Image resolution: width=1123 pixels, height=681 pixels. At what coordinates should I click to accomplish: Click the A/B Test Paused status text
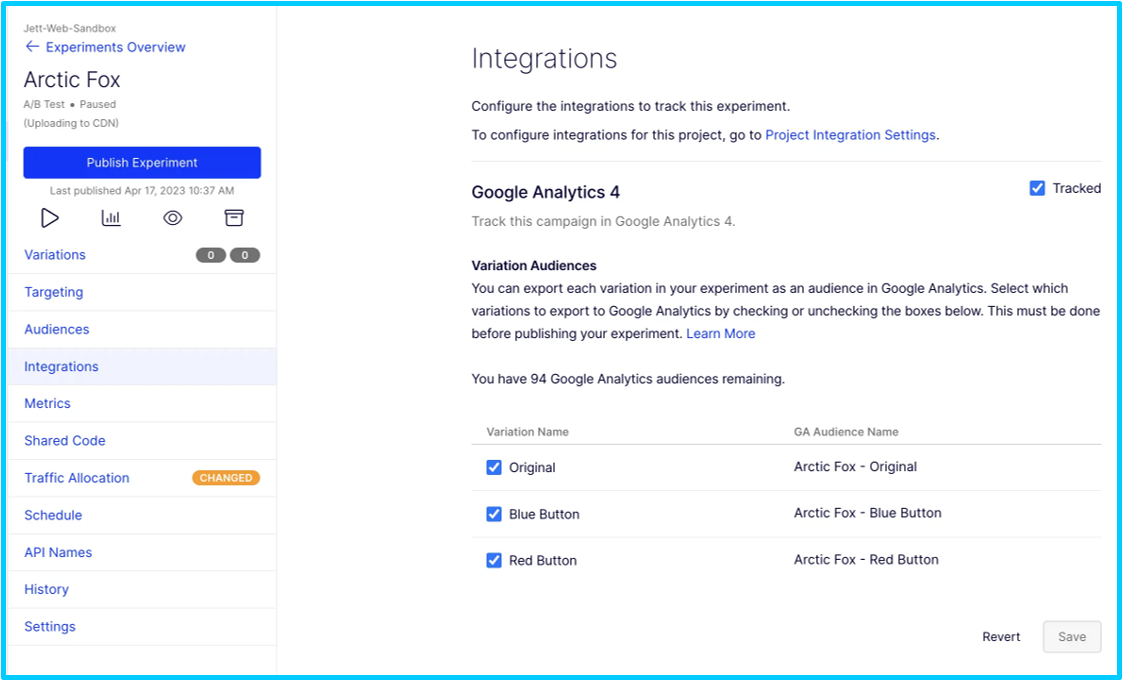[x=69, y=105]
